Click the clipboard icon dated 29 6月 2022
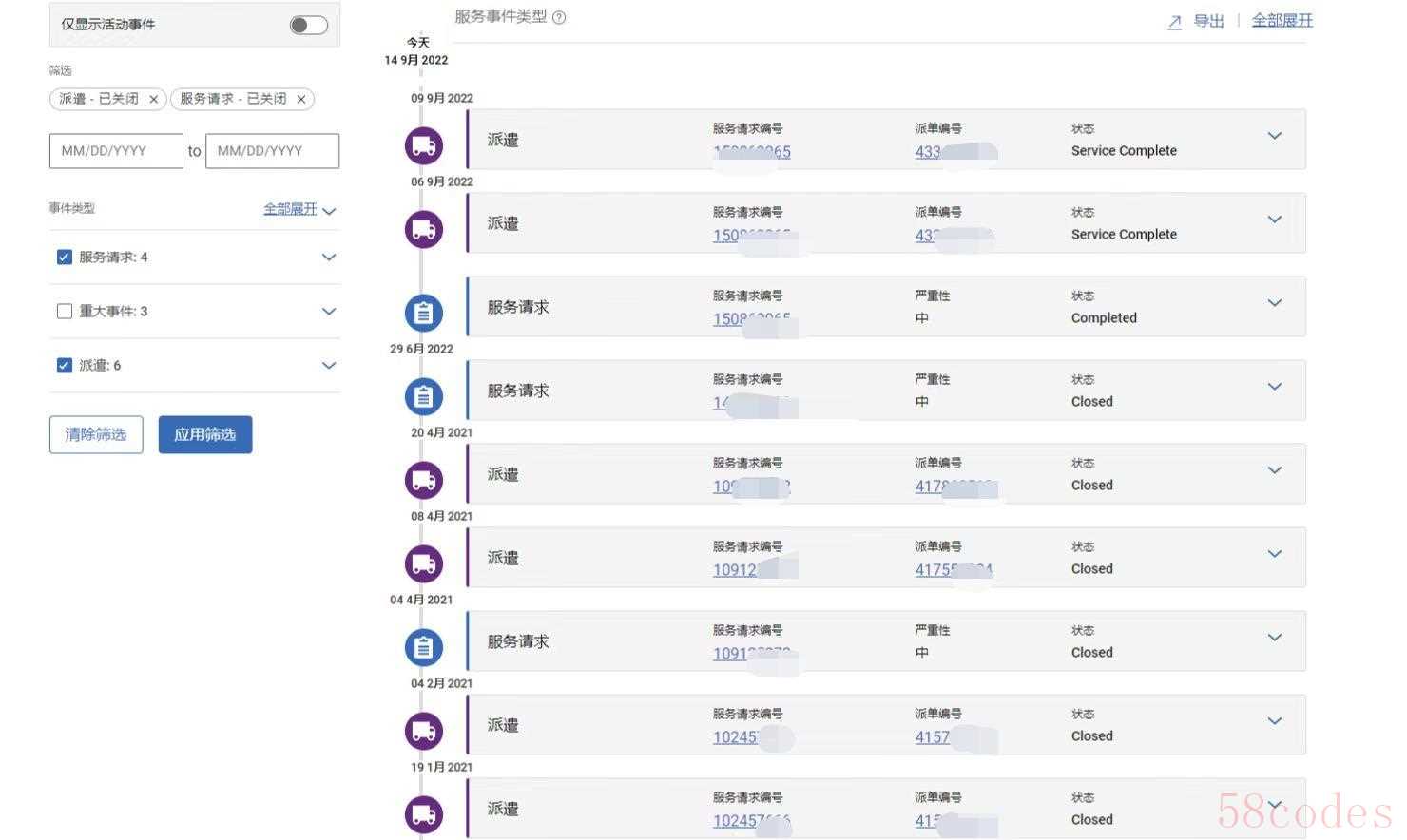This screenshot has height=840, width=1407. click(424, 396)
